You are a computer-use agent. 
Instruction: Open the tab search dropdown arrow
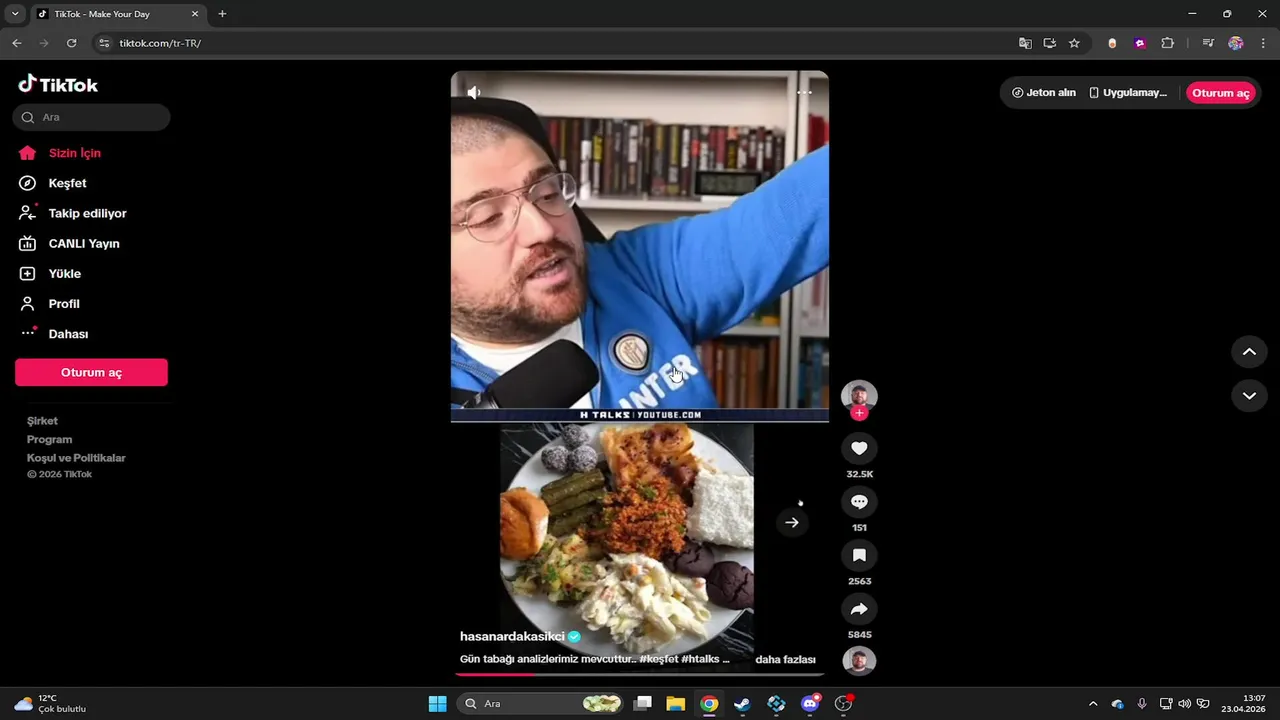point(15,14)
